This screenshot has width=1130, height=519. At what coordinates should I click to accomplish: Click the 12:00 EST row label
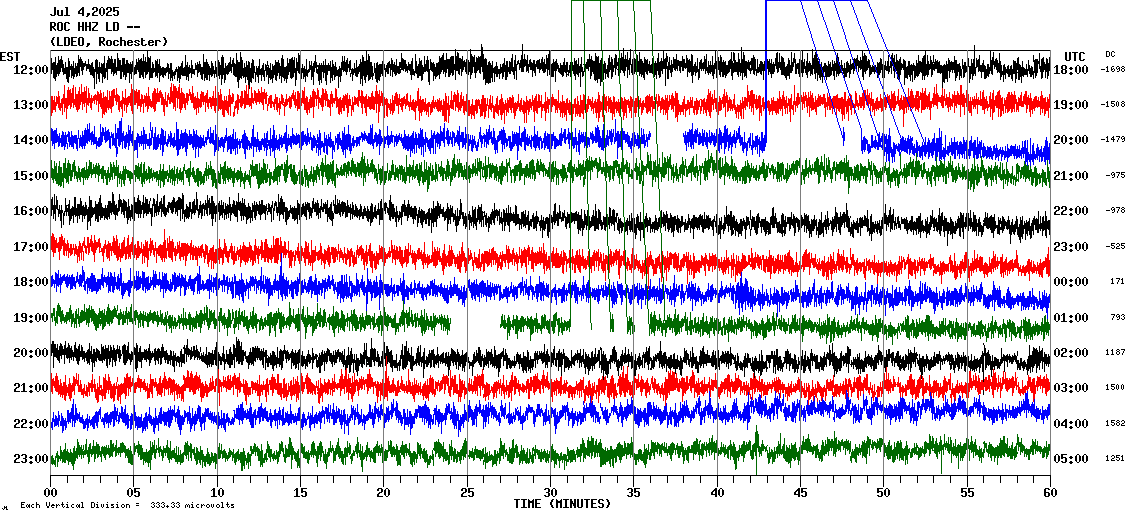31,70
